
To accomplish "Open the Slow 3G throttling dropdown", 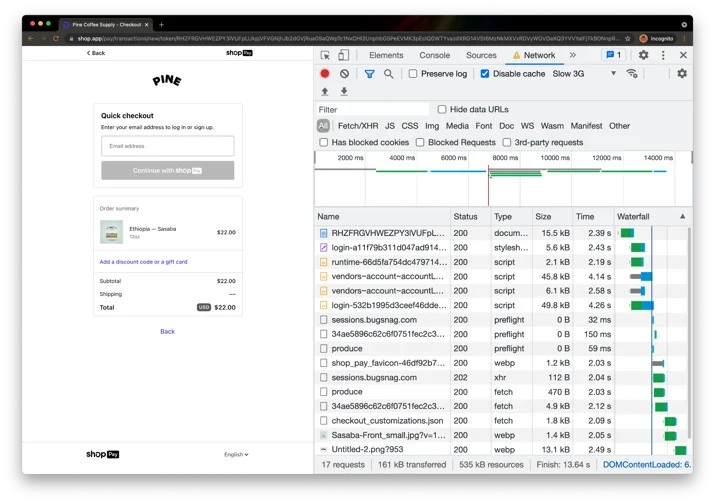I will click(x=584, y=73).
